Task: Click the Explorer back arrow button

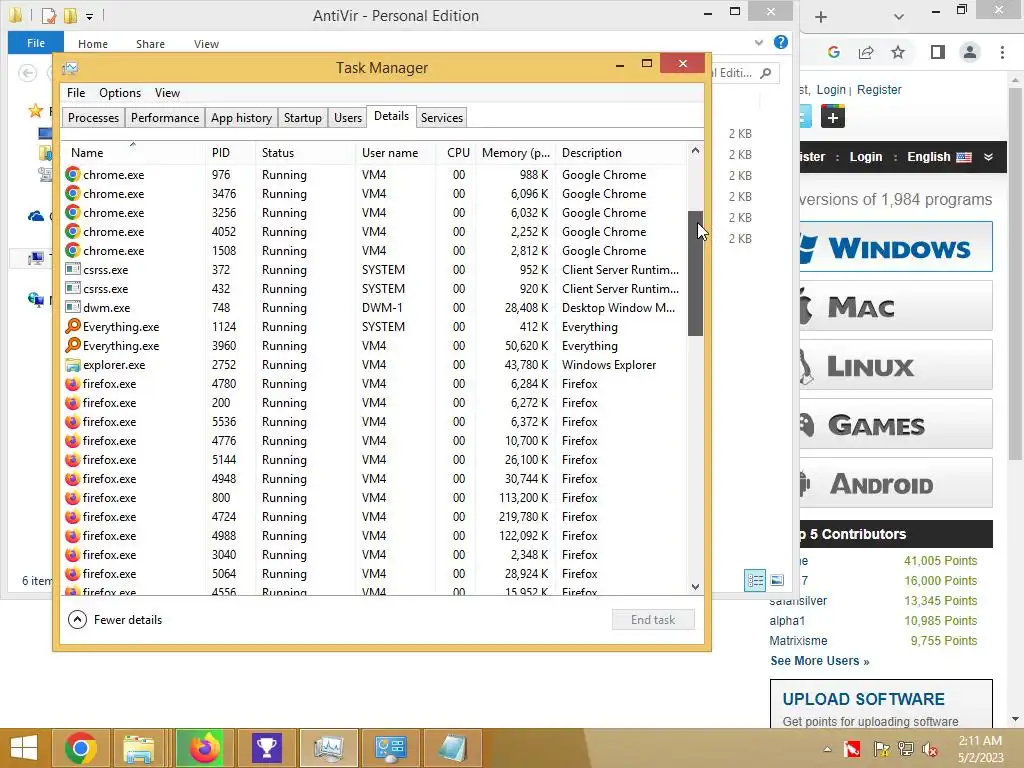Action: coord(27,72)
